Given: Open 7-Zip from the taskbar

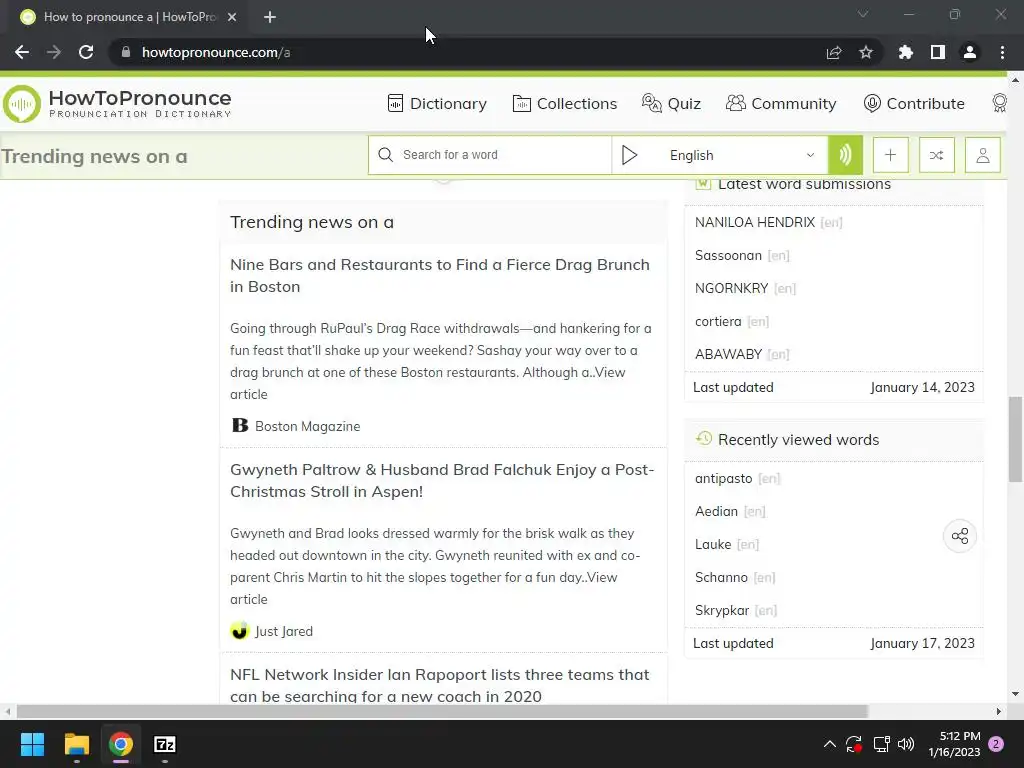Looking at the screenshot, I should (165, 744).
